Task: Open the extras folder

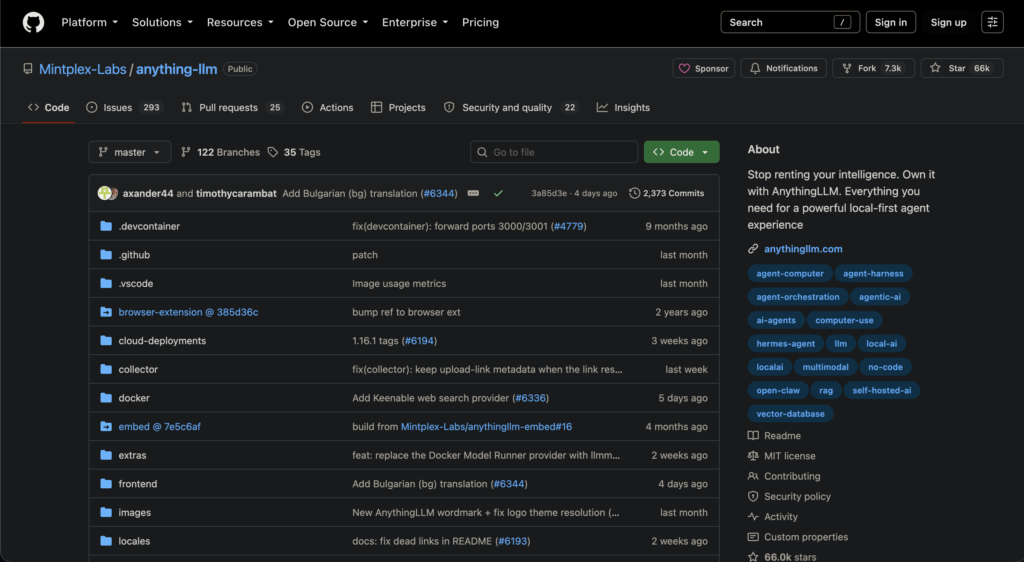Action: (x=132, y=455)
